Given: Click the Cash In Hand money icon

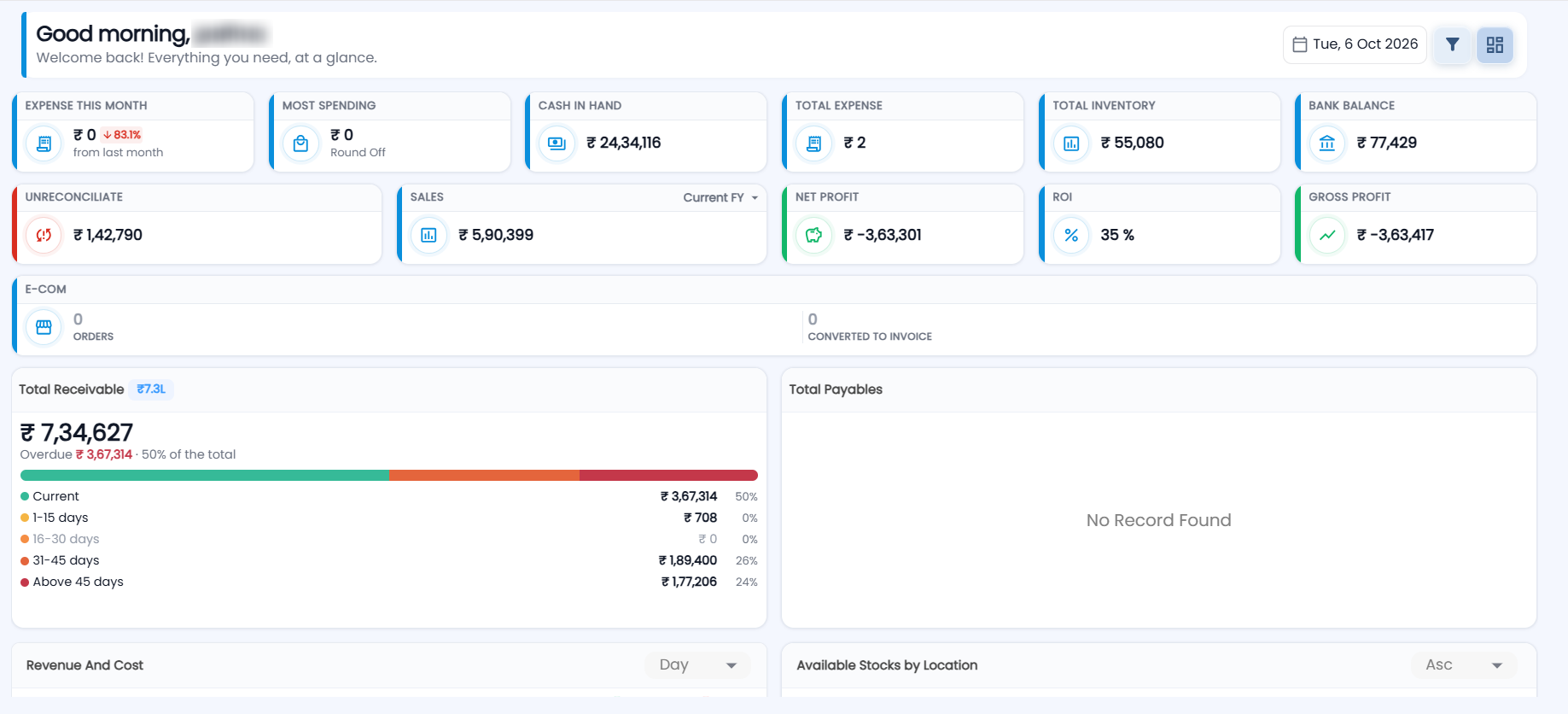Looking at the screenshot, I should pos(557,143).
